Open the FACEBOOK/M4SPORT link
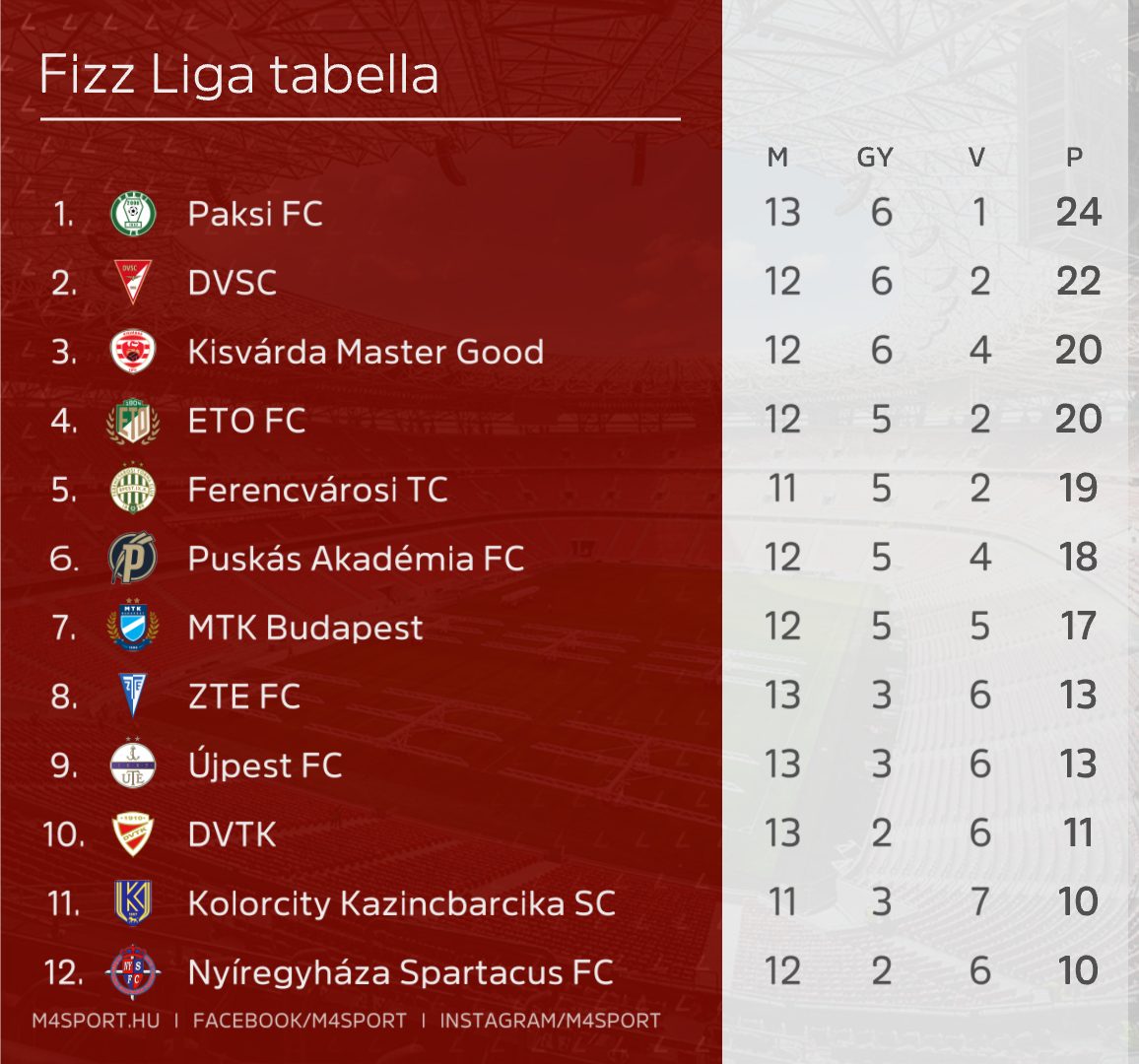This screenshot has height=1064, width=1139. tap(300, 1021)
